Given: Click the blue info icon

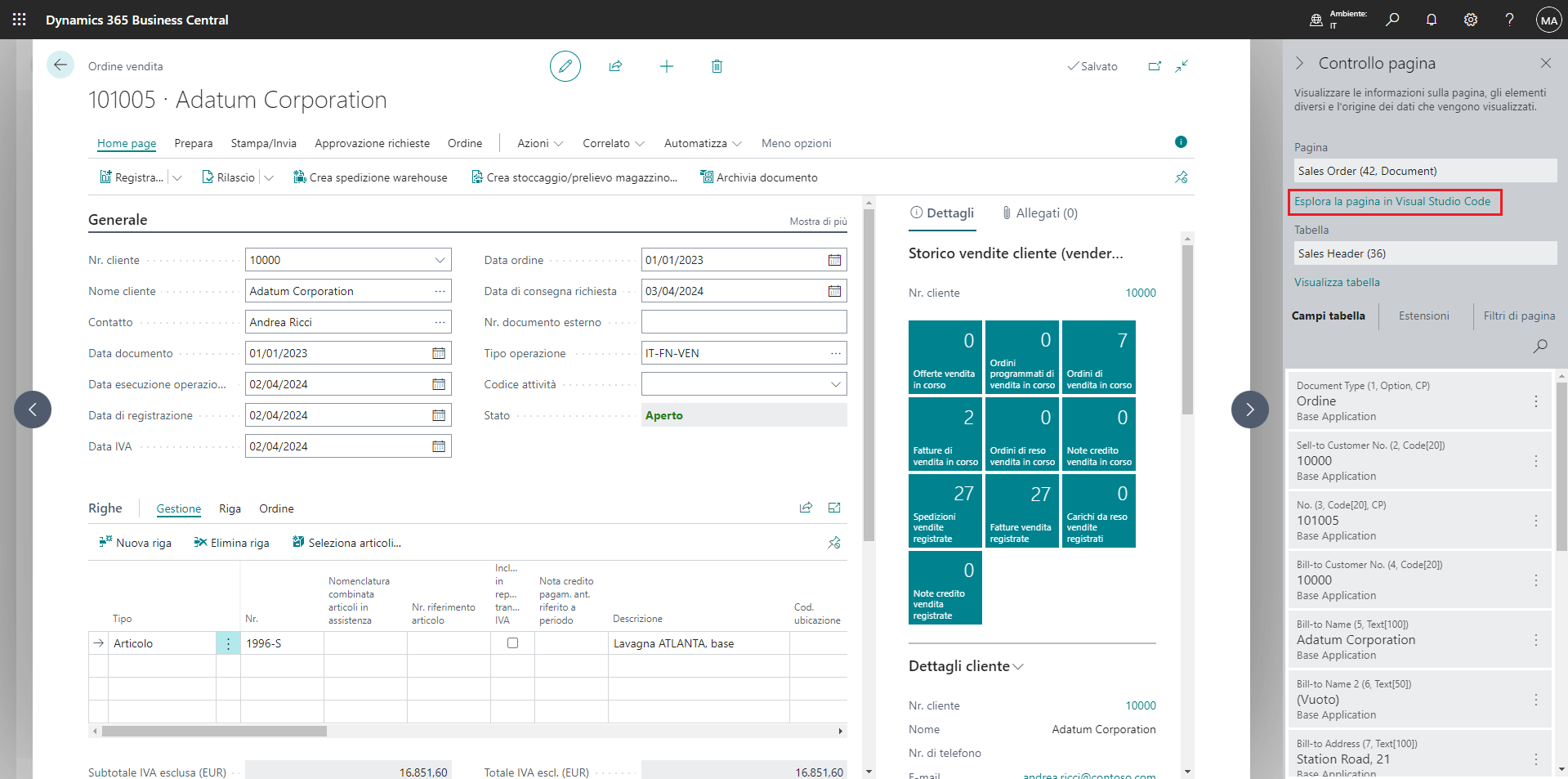Looking at the screenshot, I should point(1181,142).
